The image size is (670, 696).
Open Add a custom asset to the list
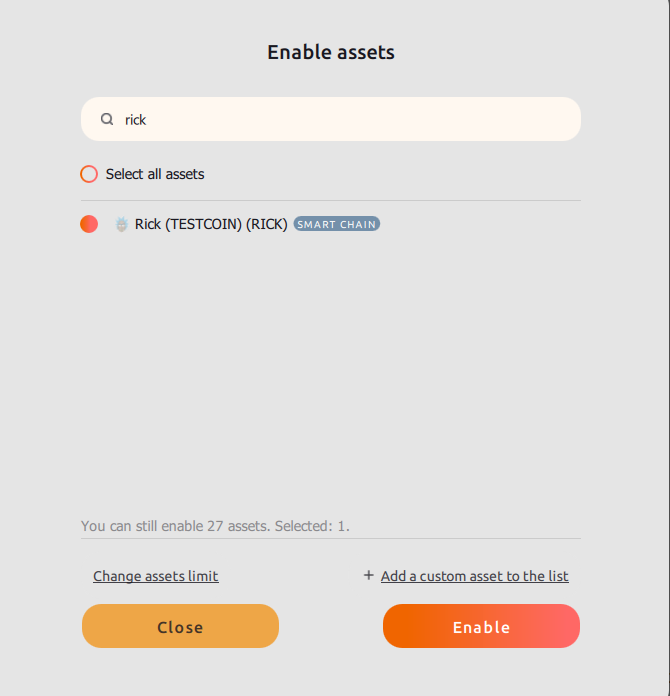474,576
